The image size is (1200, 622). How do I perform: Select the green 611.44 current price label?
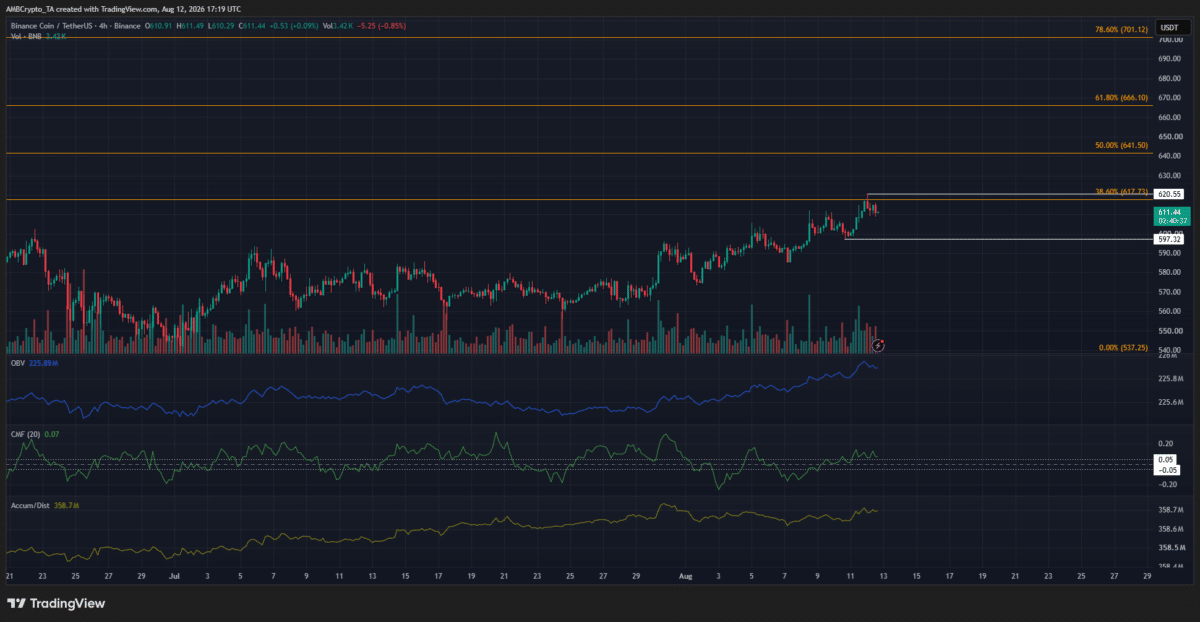tap(1170, 216)
